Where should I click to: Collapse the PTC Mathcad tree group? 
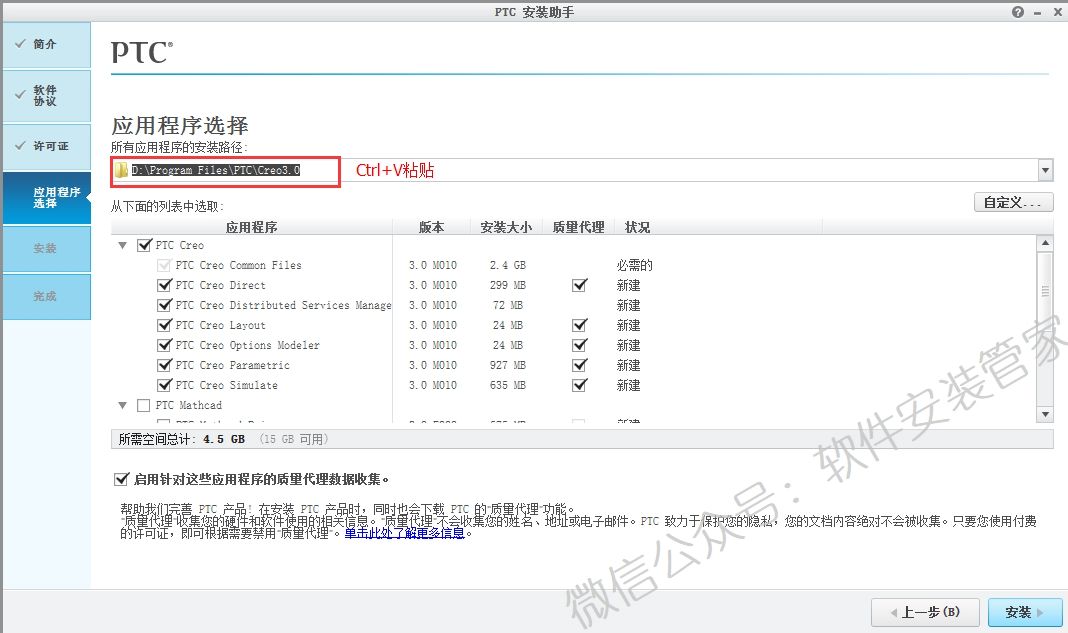click(x=123, y=405)
